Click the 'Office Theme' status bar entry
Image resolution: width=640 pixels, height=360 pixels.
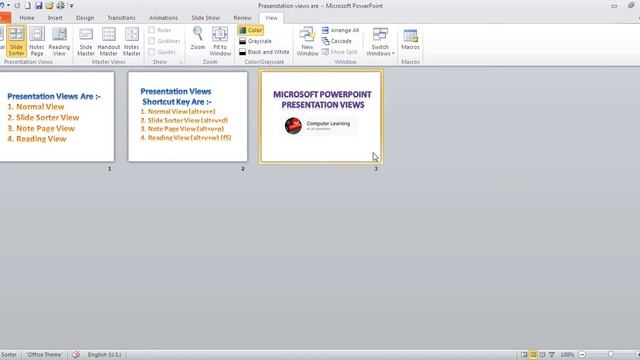tap(44, 355)
